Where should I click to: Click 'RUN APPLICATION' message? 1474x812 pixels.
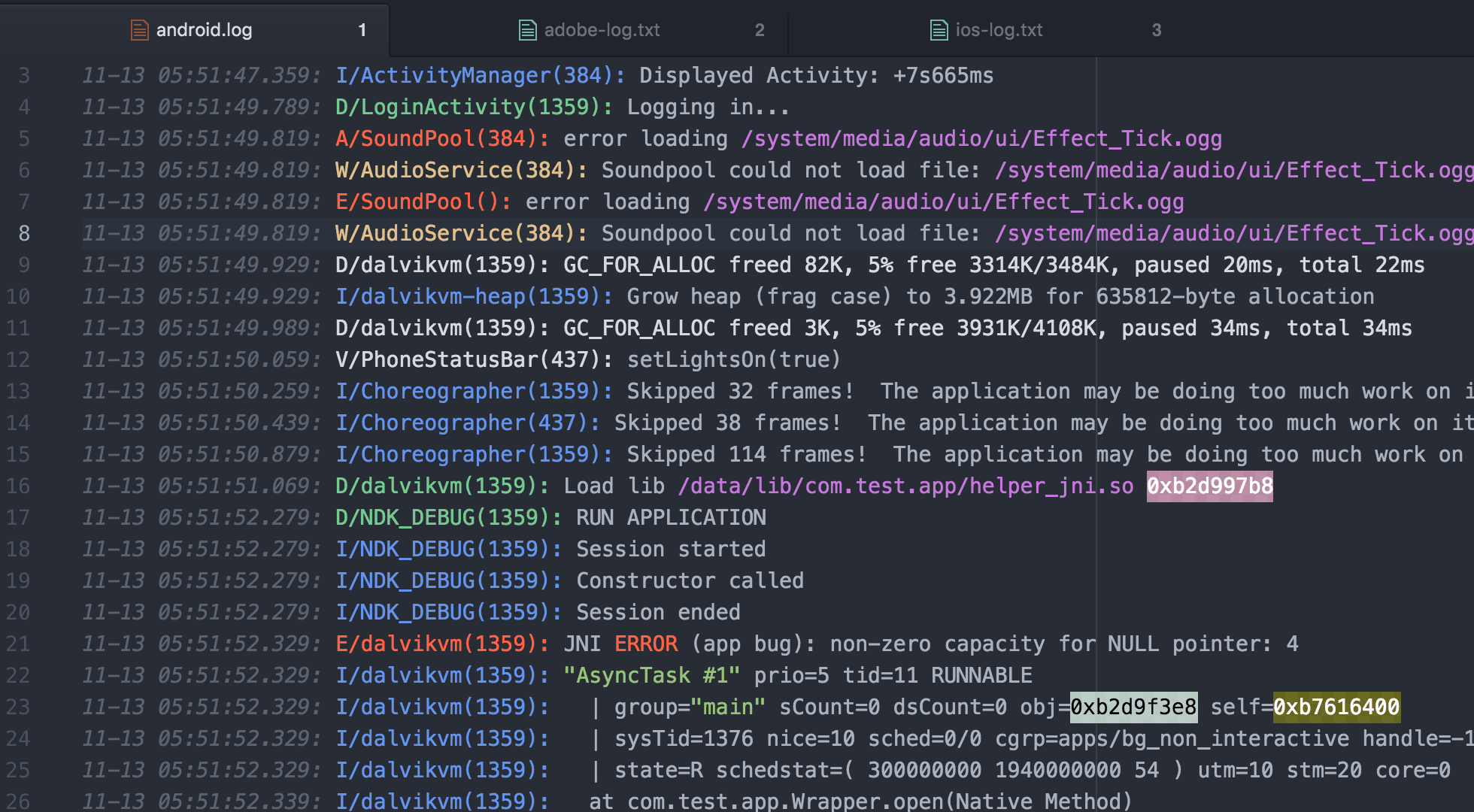[x=671, y=517]
